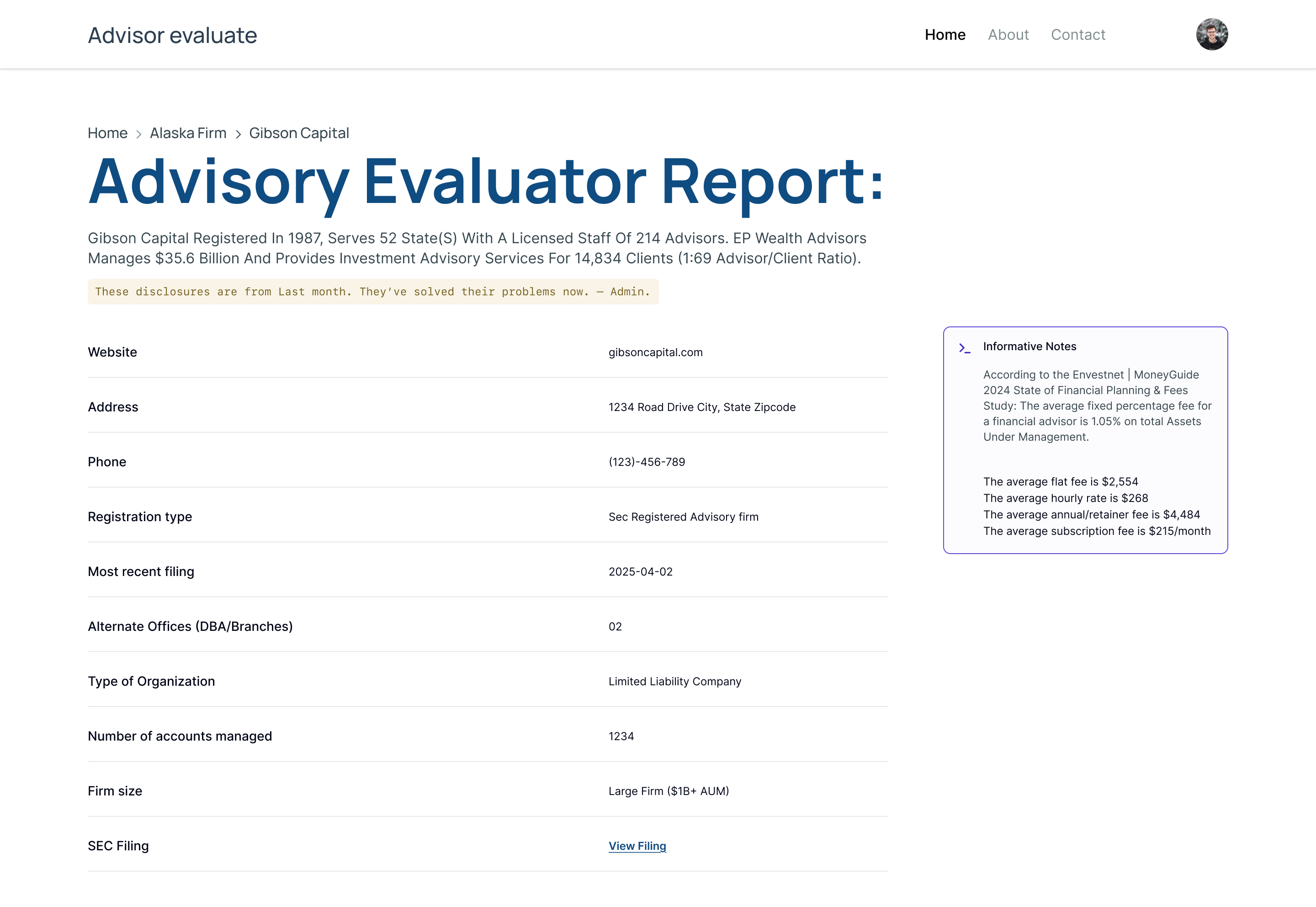Click the Most recent filing date 2025-04-02
This screenshot has width=1316, height=907.
point(640,571)
